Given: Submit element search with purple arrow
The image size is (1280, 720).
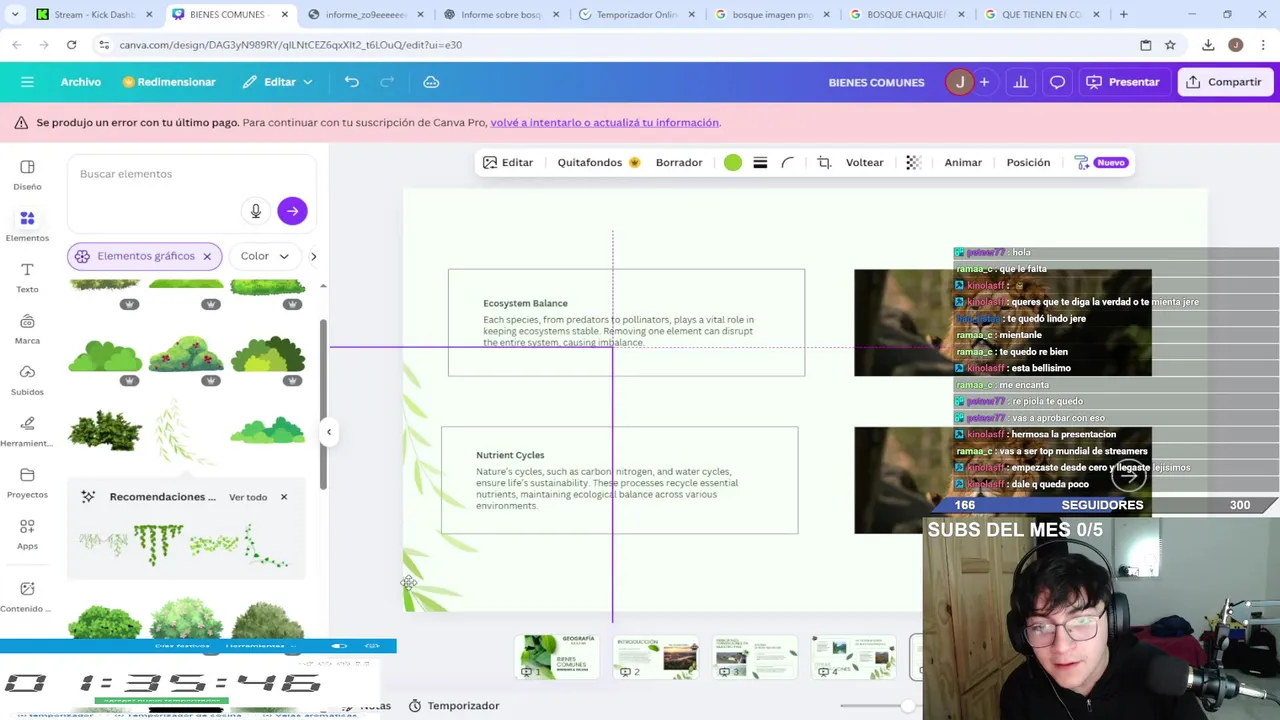Looking at the screenshot, I should [292, 211].
